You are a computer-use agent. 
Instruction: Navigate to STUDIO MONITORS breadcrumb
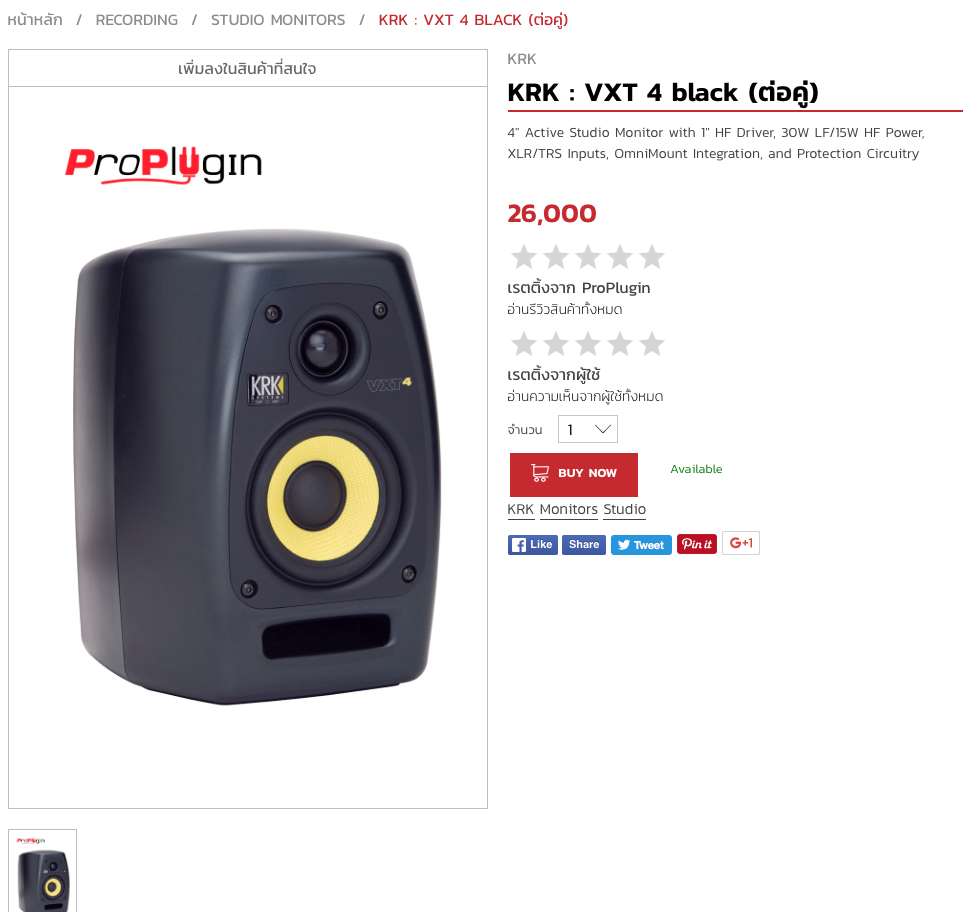click(278, 20)
